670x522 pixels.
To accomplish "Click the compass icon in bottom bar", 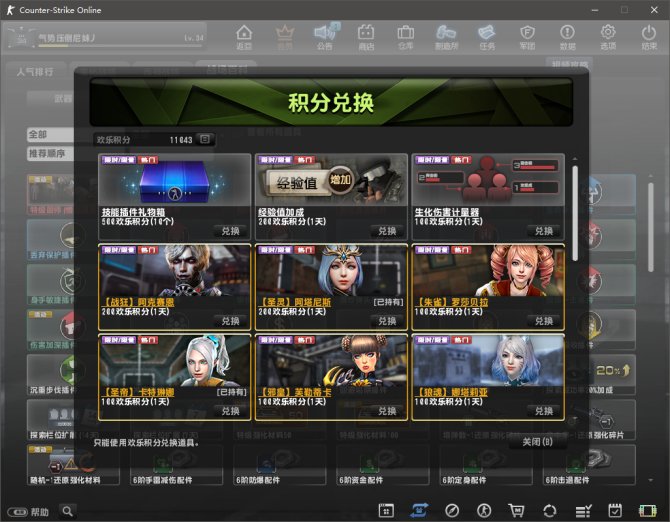I will [x=452, y=510].
